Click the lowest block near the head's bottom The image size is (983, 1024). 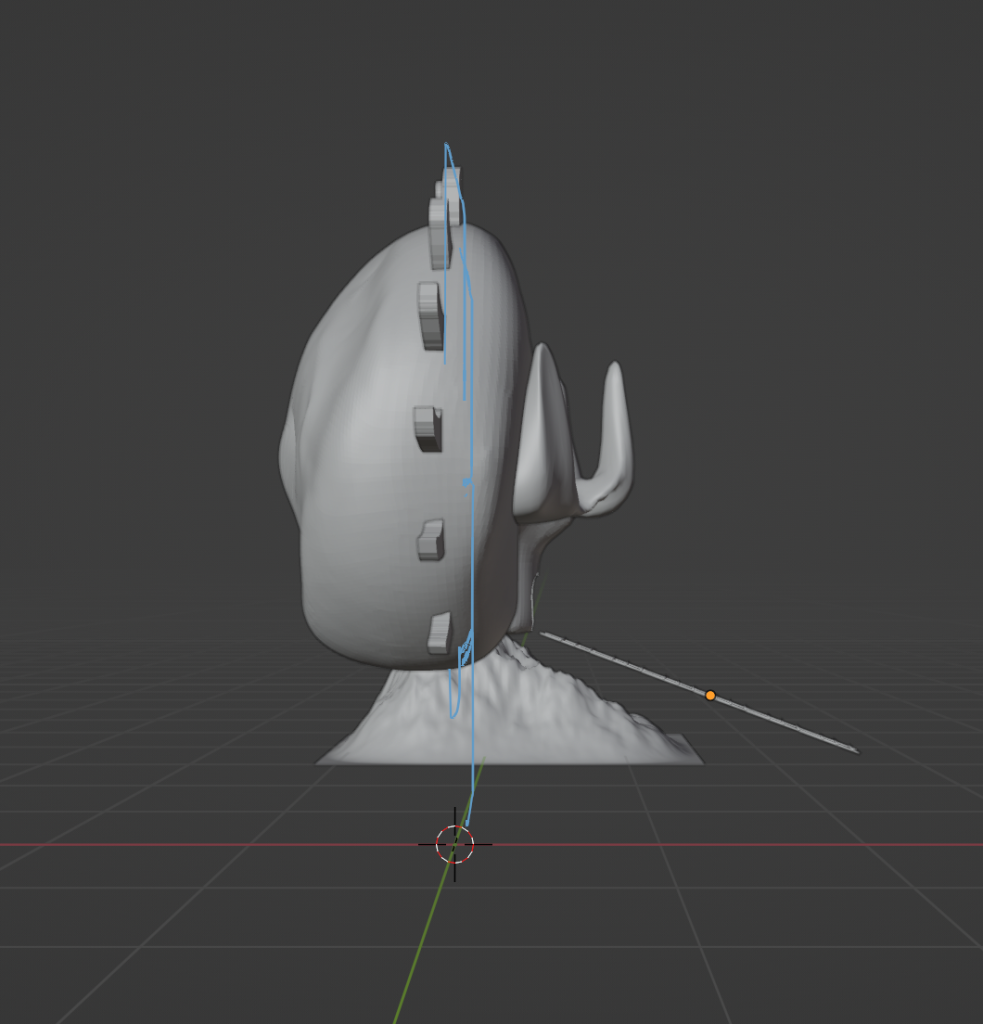pyautogui.click(x=438, y=634)
